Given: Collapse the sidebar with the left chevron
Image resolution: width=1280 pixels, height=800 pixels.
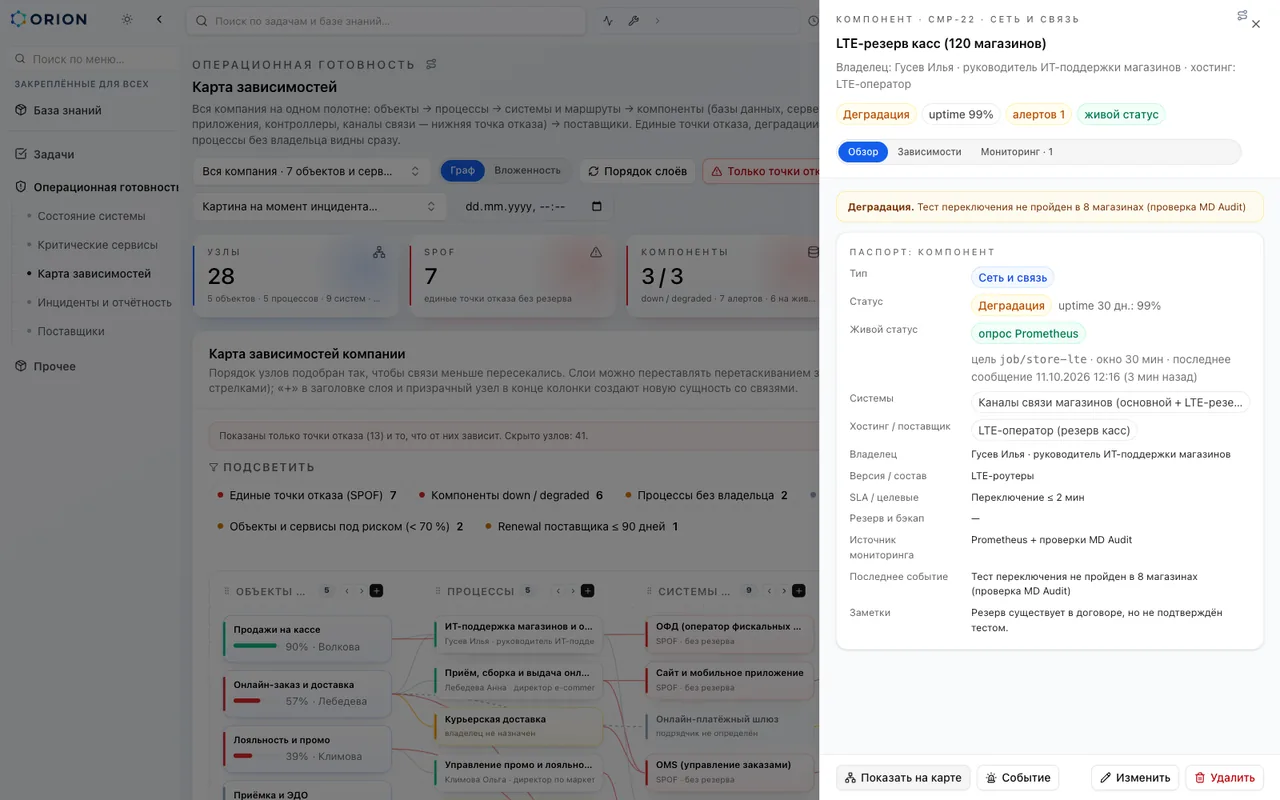Looking at the screenshot, I should pyautogui.click(x=159, y=20).
